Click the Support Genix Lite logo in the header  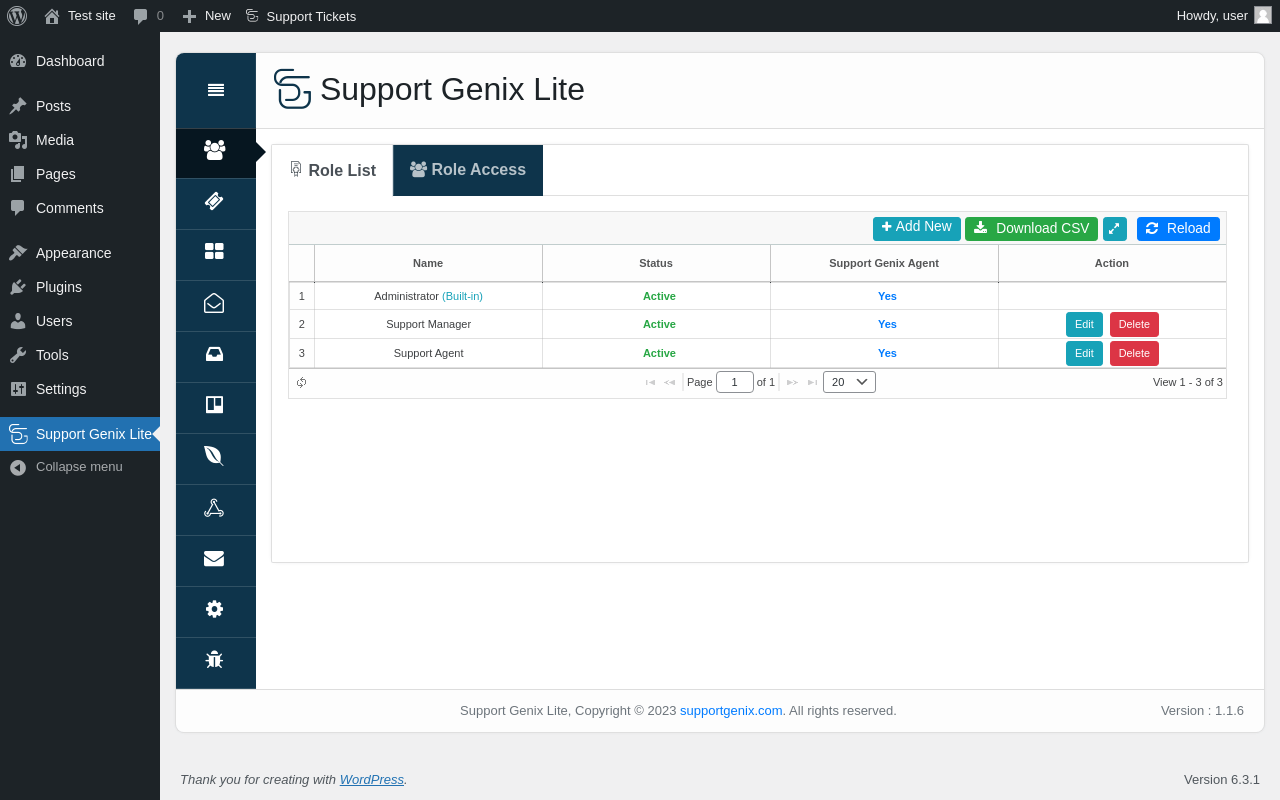(x=292, y=89)
